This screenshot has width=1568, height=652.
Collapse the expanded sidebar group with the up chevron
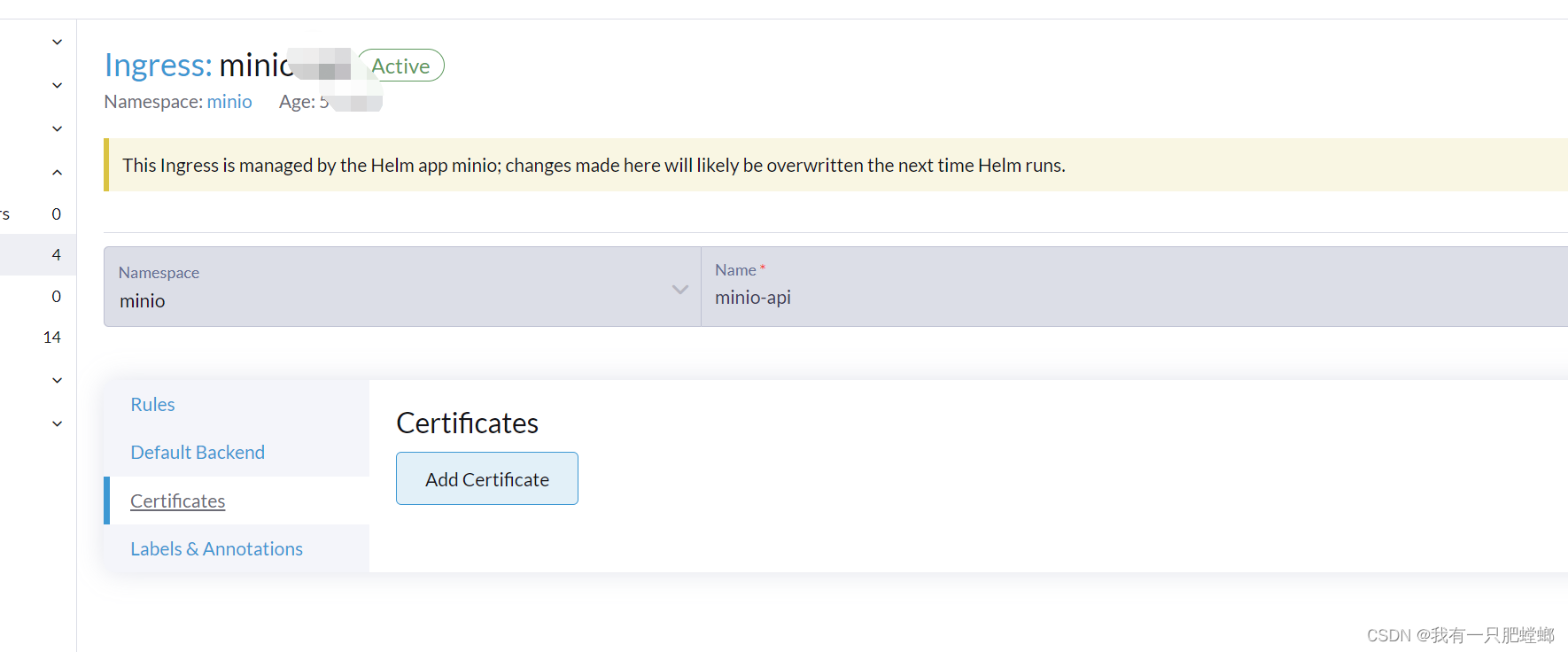pyautogui.click(x=57, y=172)
